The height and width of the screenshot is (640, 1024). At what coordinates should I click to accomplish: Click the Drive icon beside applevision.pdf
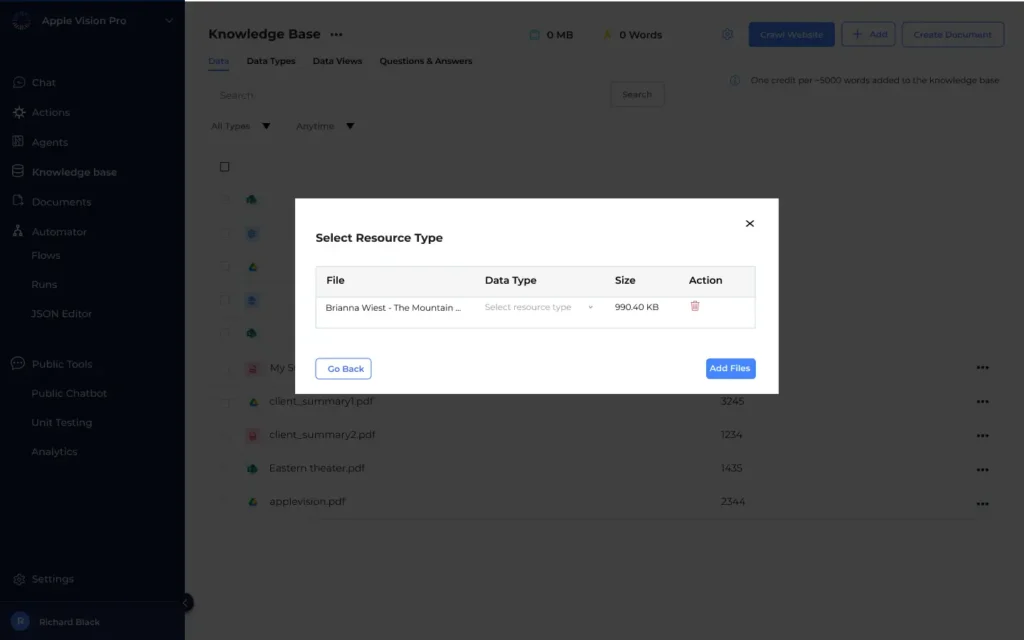[253, 502]
